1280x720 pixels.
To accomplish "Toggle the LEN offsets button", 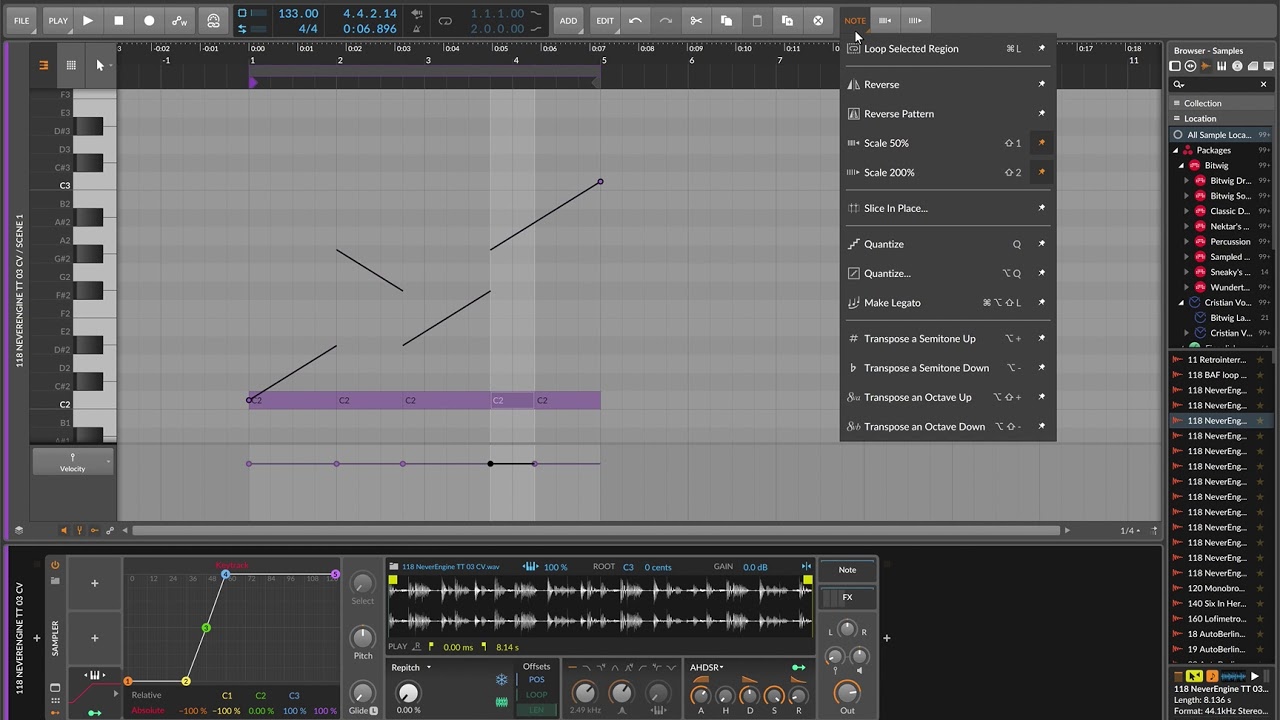I will (x=536, y=710).
